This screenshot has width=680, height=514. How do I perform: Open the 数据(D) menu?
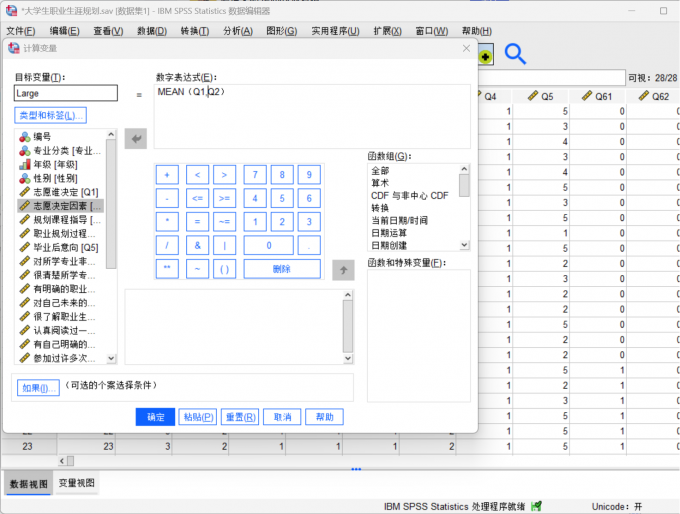(152, 31)
